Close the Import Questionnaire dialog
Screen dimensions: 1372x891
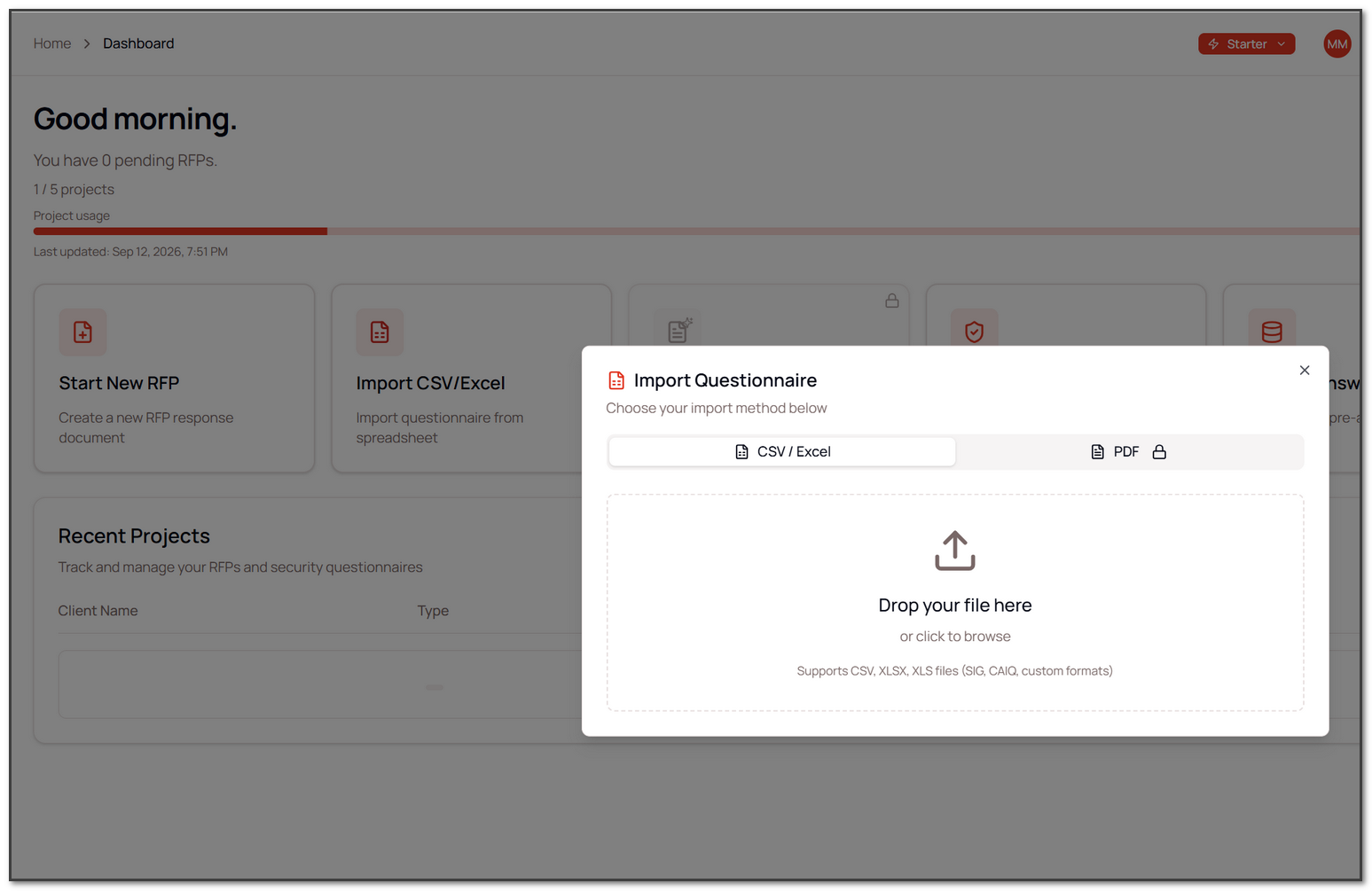click(x=1304, y=371)
